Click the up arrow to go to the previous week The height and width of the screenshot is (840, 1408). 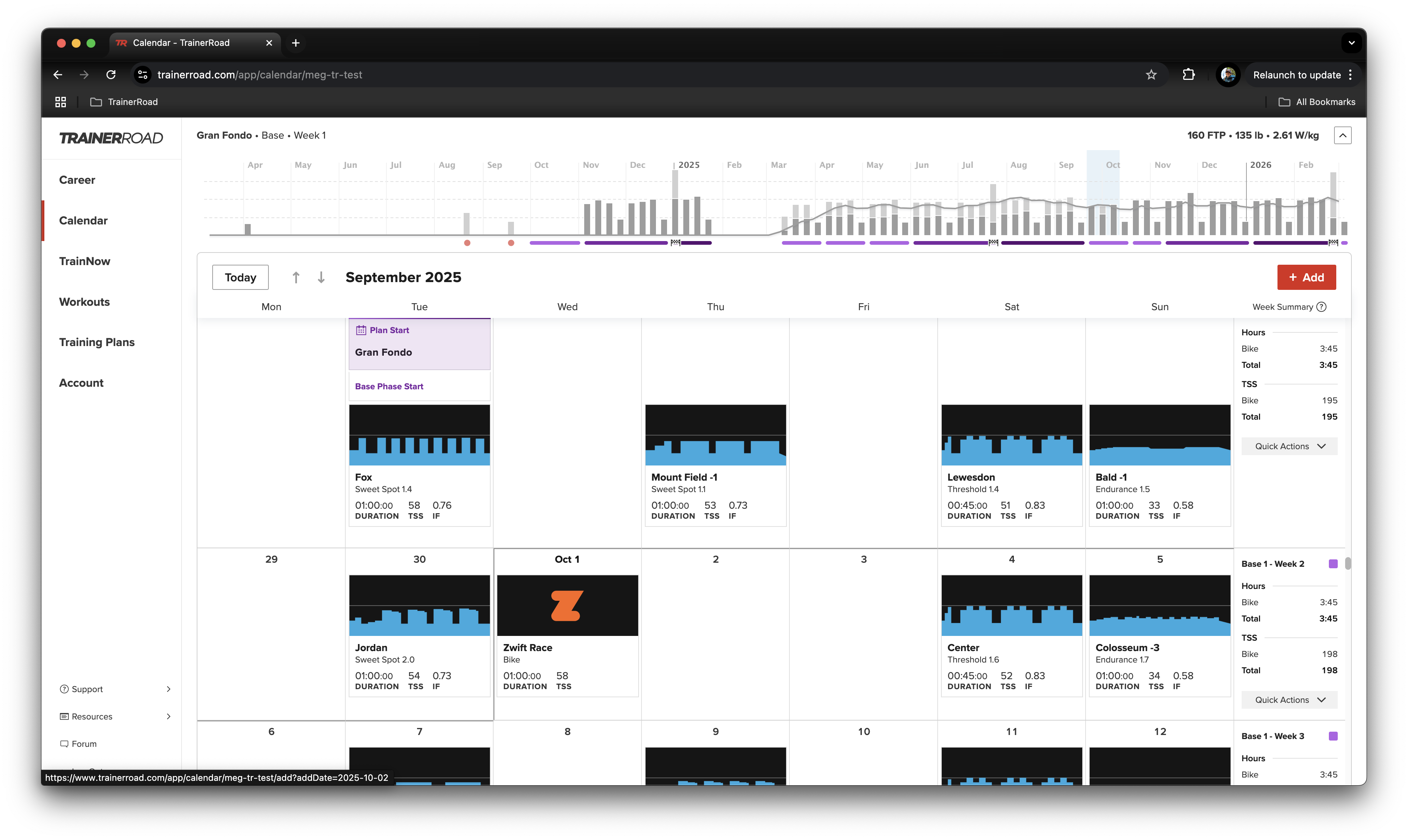(295, 277)
